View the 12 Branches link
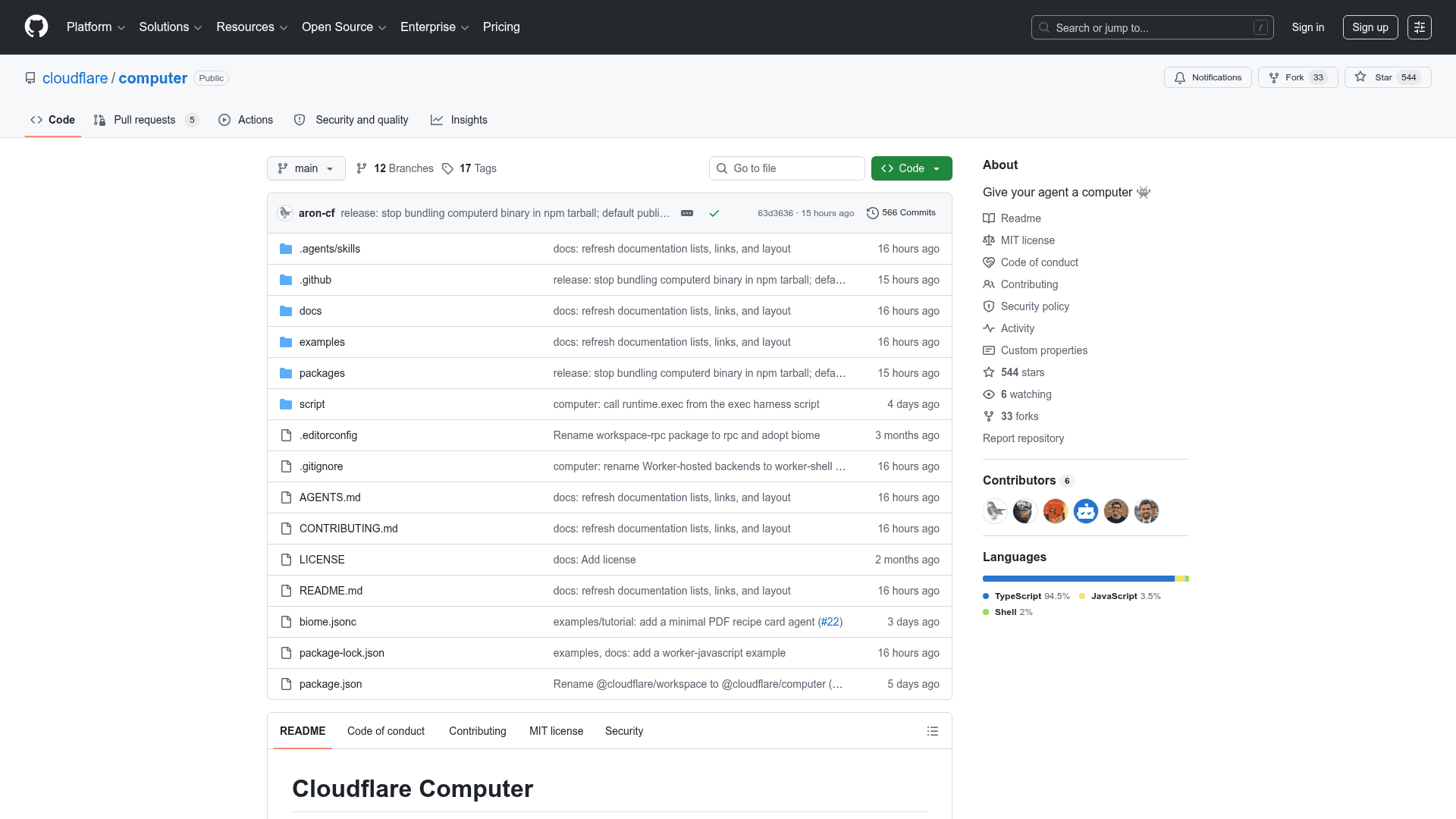Viewport: 1456px width, 819px height. pyautogui.click(x=395, y=168)
